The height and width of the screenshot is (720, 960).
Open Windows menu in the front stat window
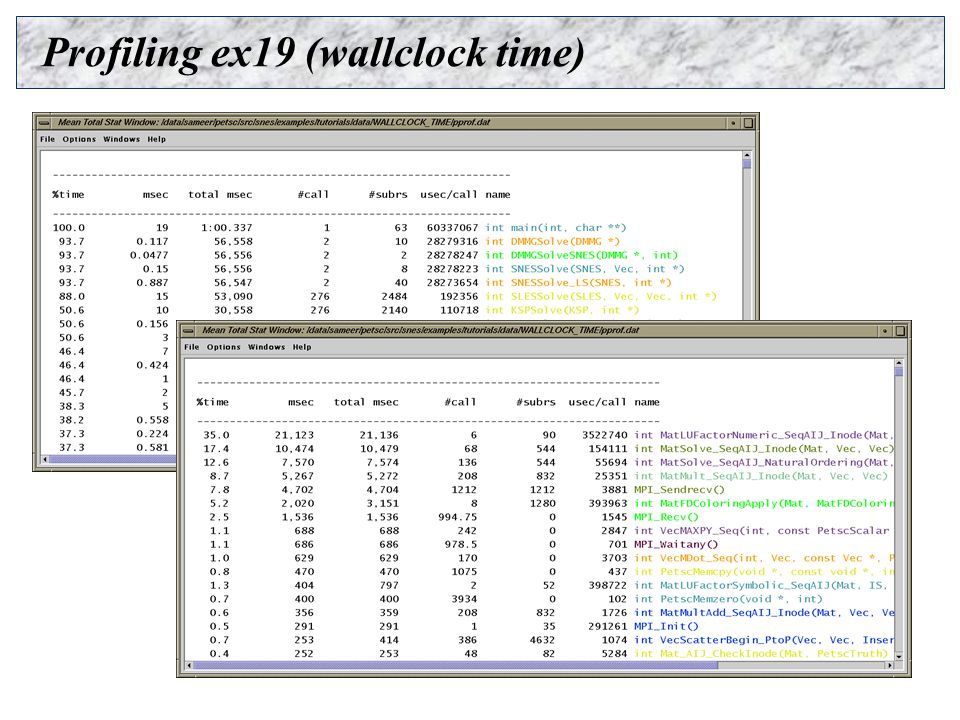pos(266,347)
